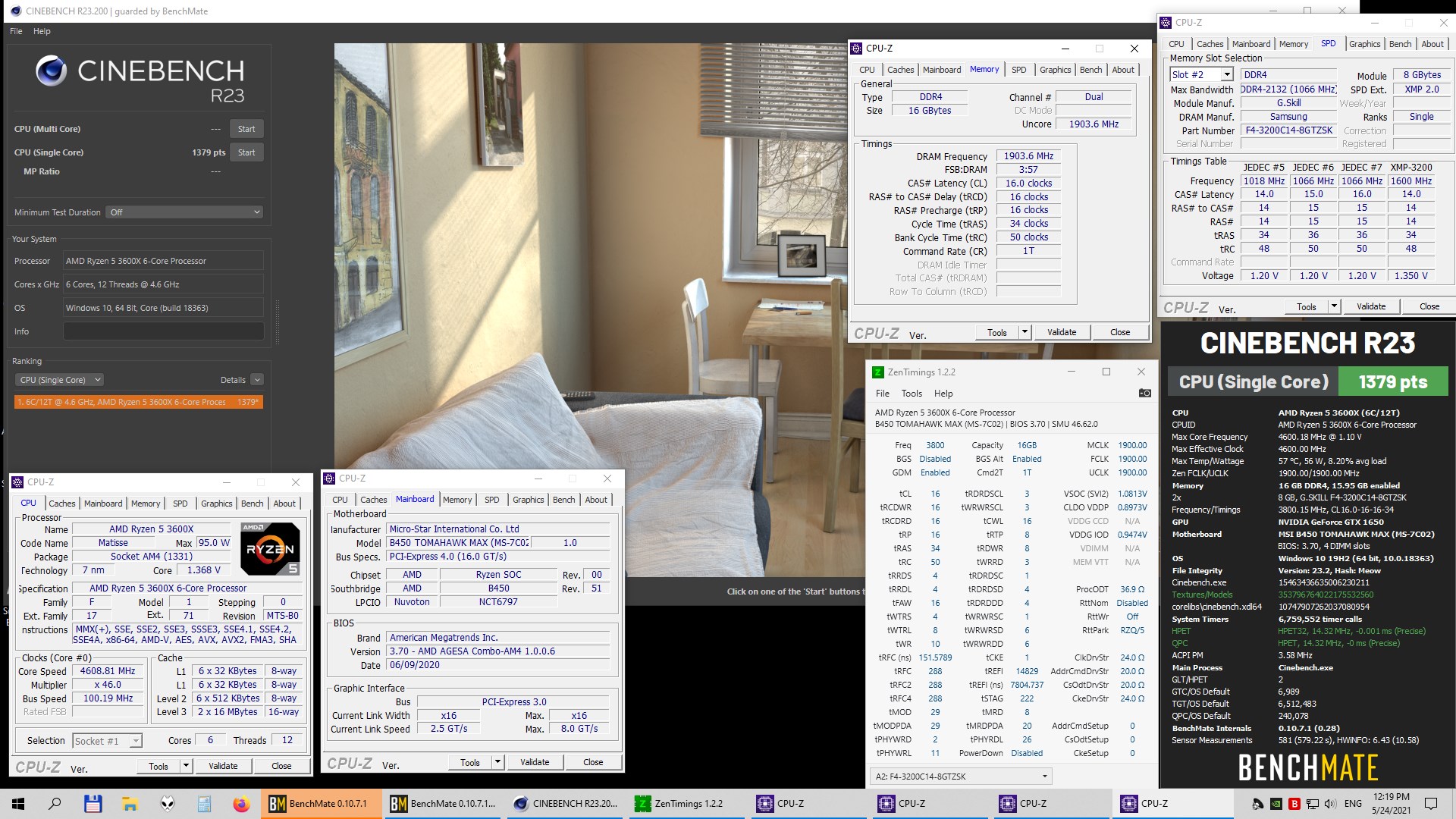Screen dimensions: 1456x819
Task: Click the screenshot camera icon in ZenTimings
Action: tap(1145, 393)
